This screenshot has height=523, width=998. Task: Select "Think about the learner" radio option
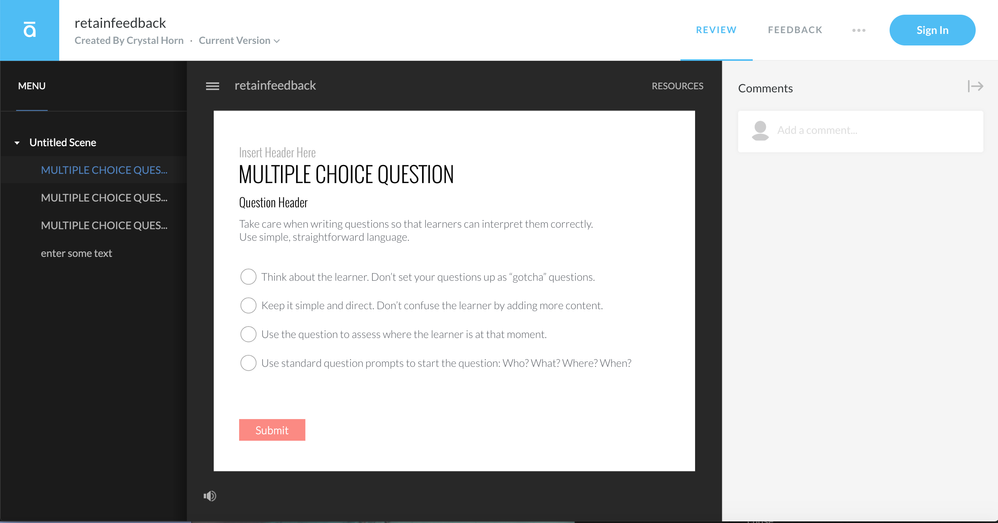pyautogui.click(x=248, y=277)
